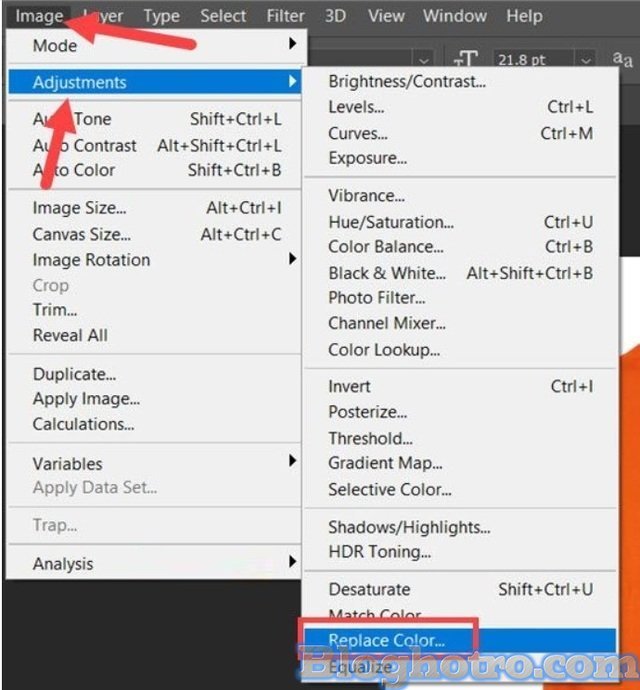Open Brightness/Contrast adjustment
640x690 pixels.
[x=407, y=82]
